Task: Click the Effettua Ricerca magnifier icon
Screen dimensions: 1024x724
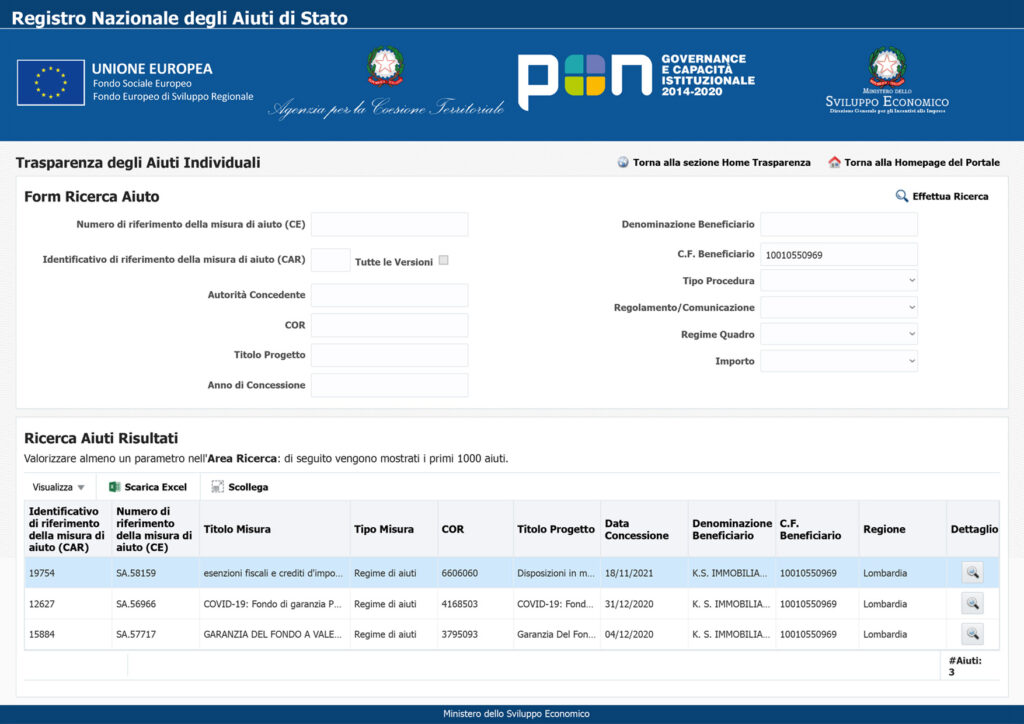Action: [902, 197]
